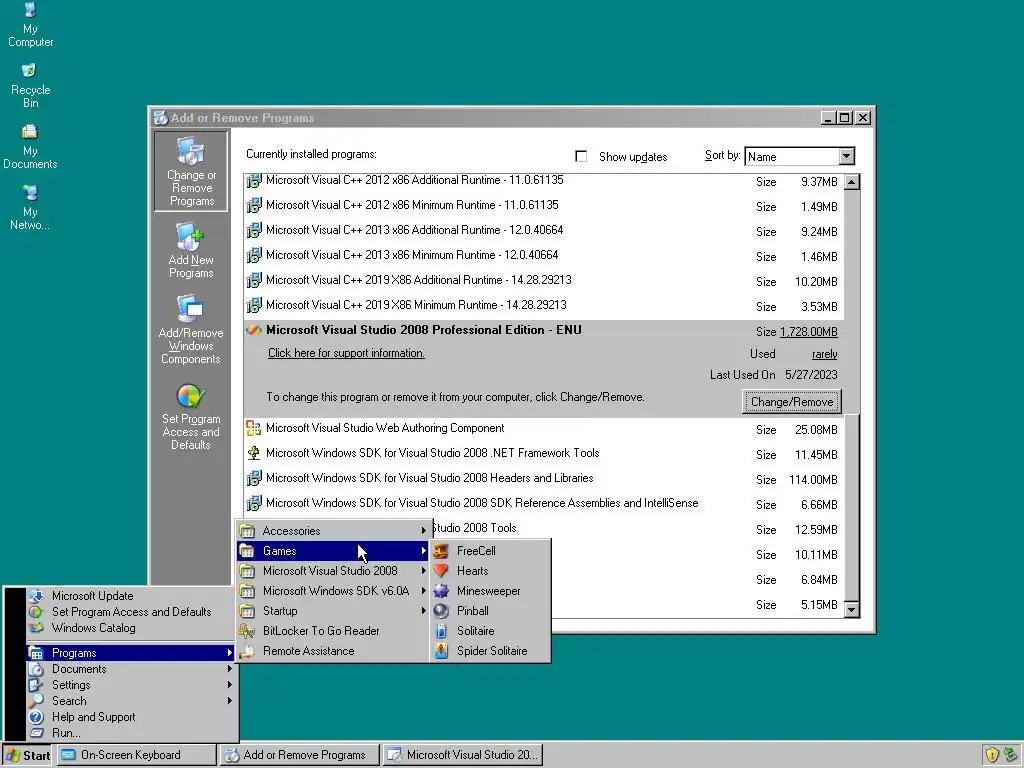Viewport: 1024px width, 768px height.
Task: Switch to On-Screen Keyboard taskbar button
Action: pyautogui.click(x=136, y=756)
